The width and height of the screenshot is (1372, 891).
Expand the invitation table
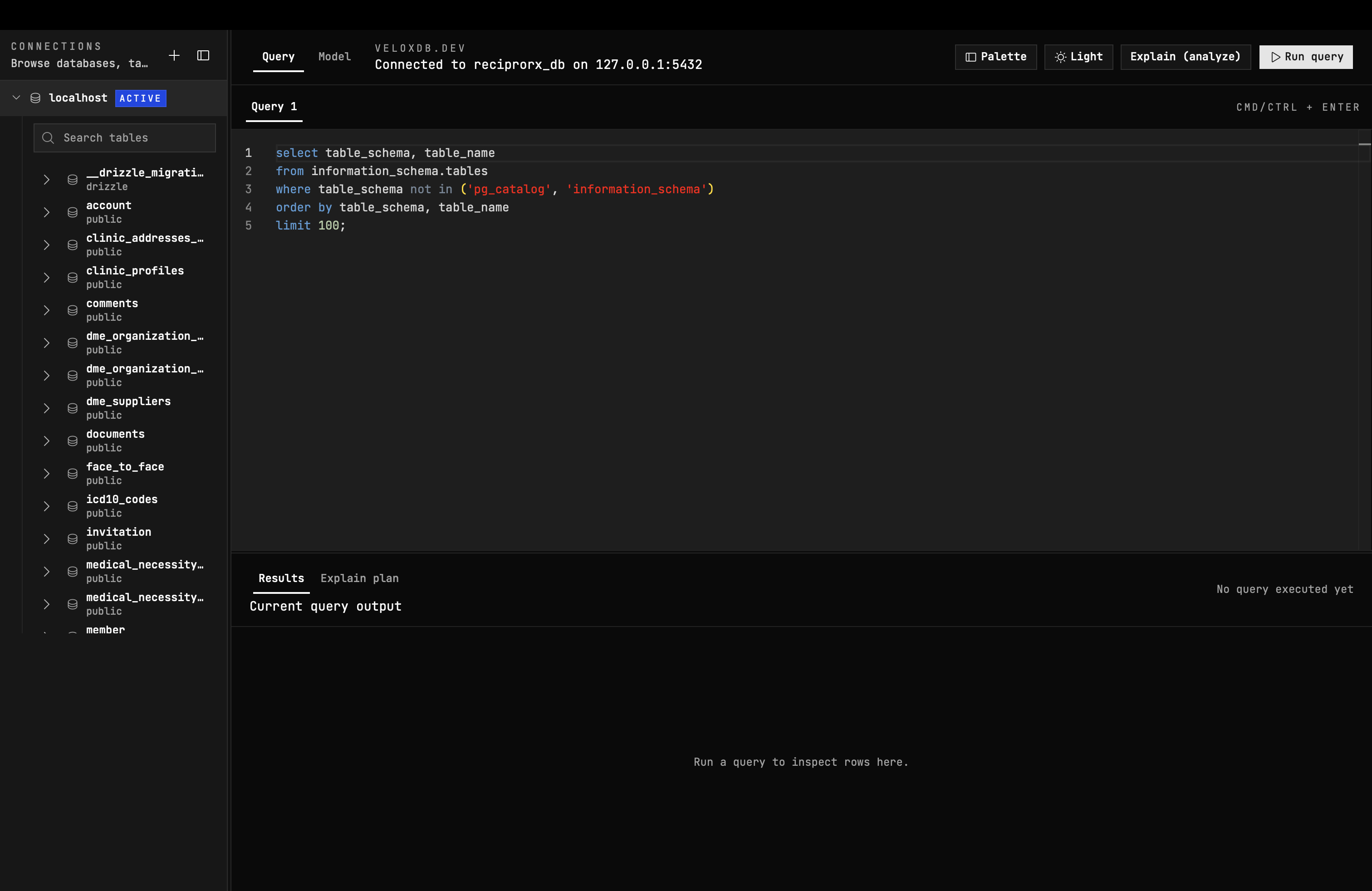pyautogui.click(x=47, y=539)
